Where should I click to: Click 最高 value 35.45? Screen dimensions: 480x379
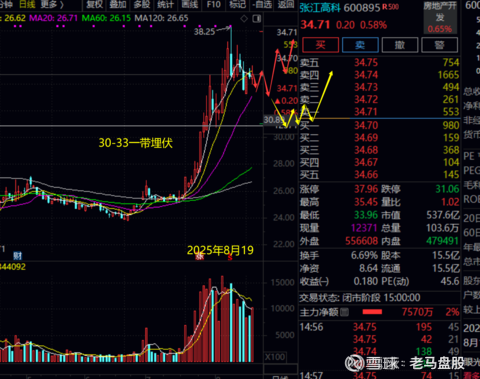(366, 202)
